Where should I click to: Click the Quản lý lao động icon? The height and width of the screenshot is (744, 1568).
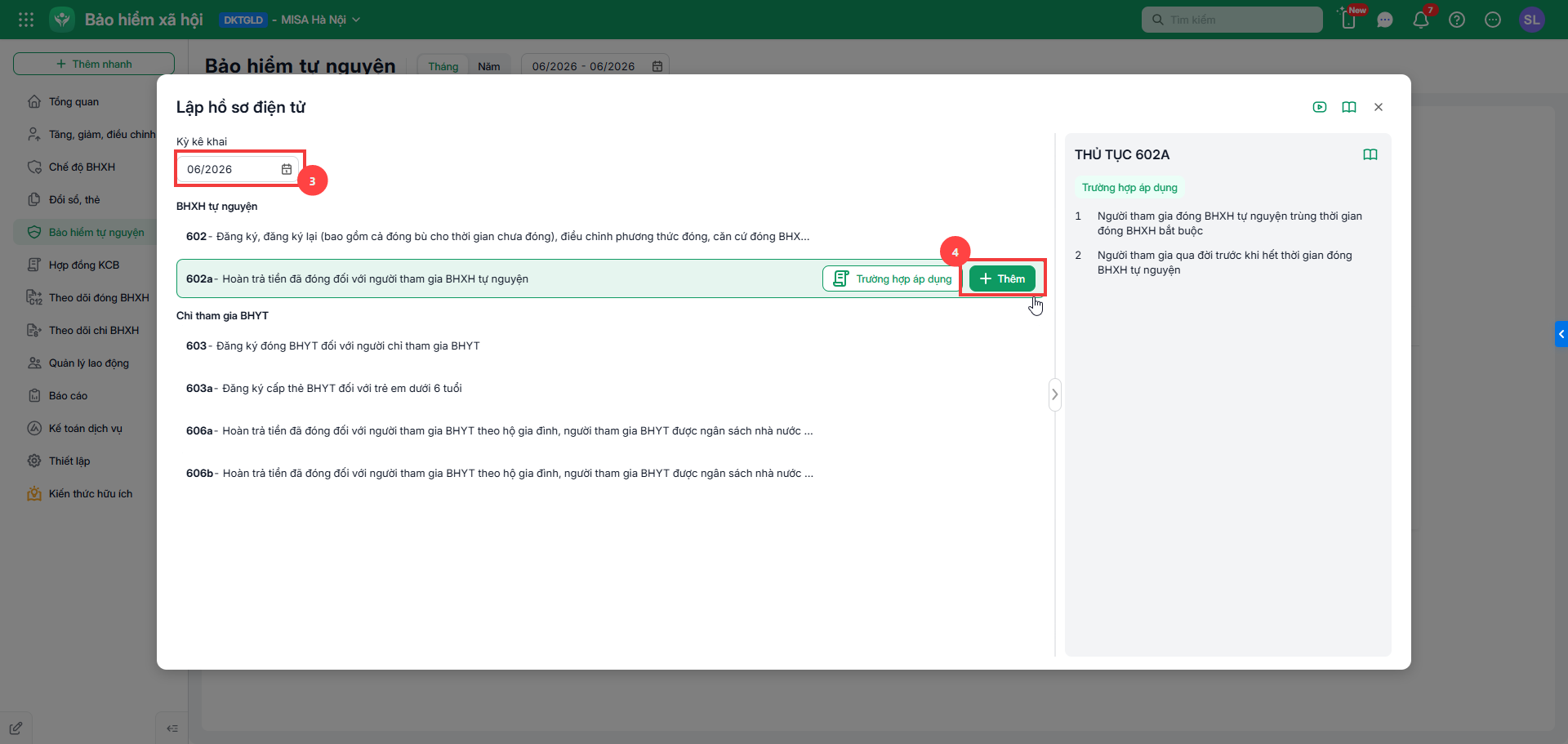click(34, 363)
